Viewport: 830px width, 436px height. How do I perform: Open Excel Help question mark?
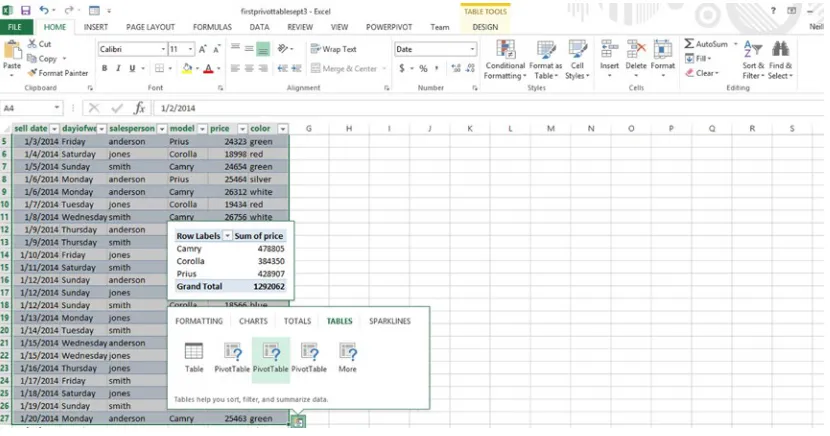pyautogui.click(x=773, y=11)
